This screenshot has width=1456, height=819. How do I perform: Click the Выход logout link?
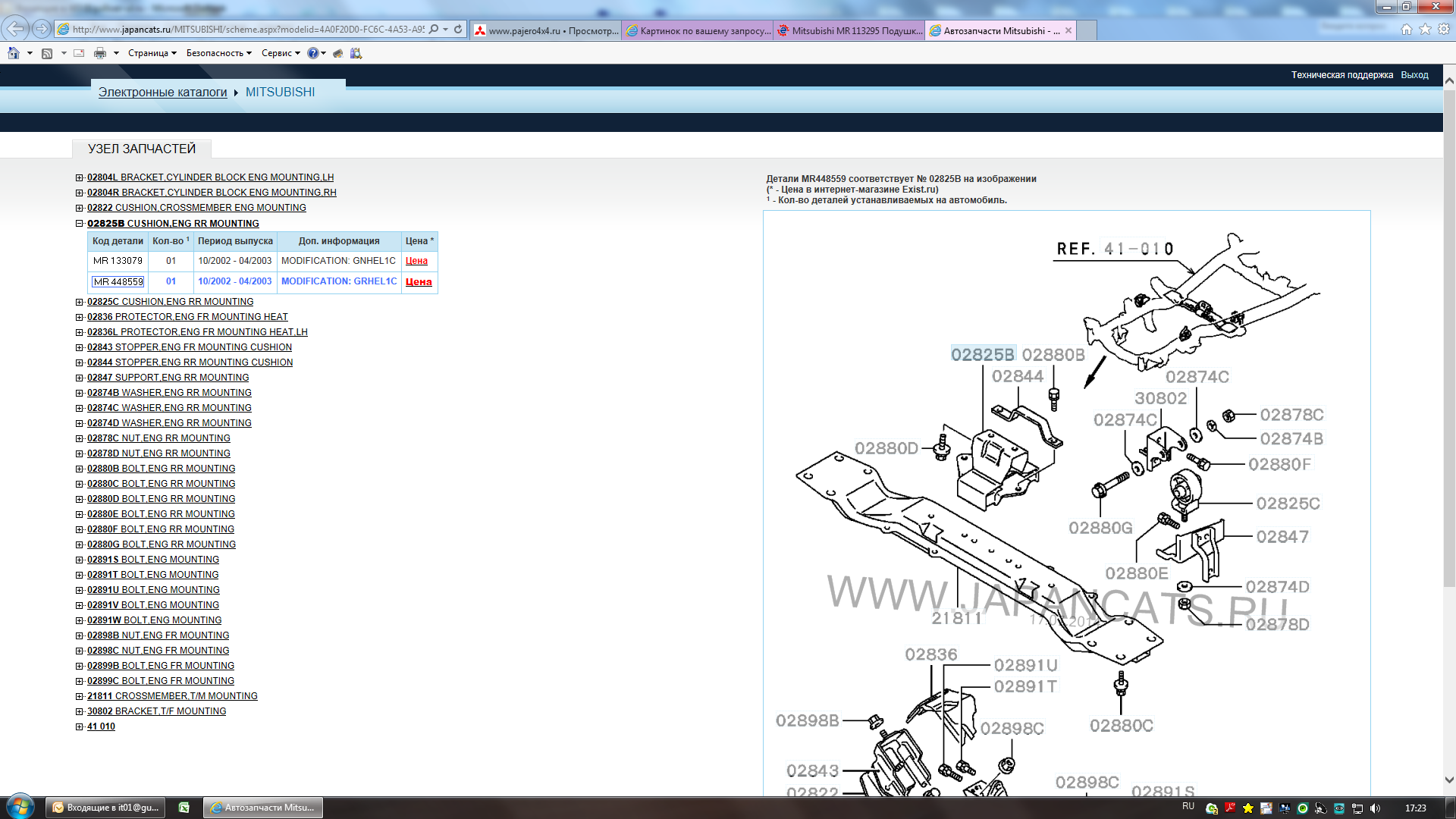click(x=1414, y=75)
